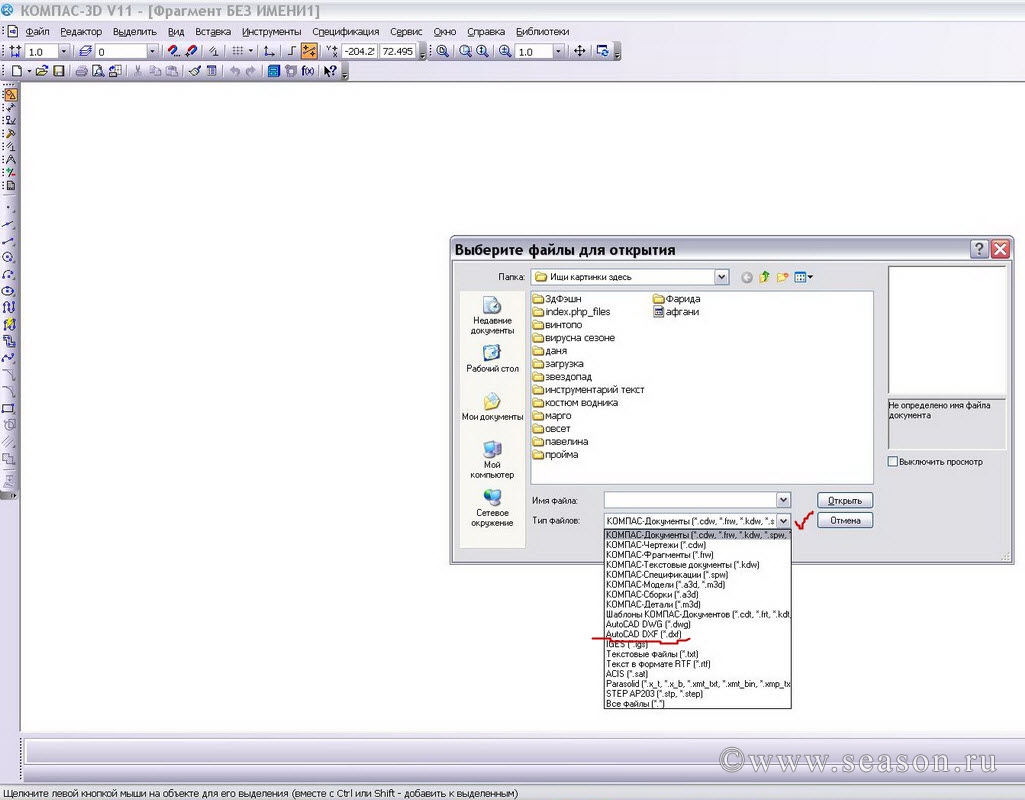Viewport: 1025px width, 800px height.
Task: Expand the 'Папка' folder location dropdown
Action: point(721,277)
